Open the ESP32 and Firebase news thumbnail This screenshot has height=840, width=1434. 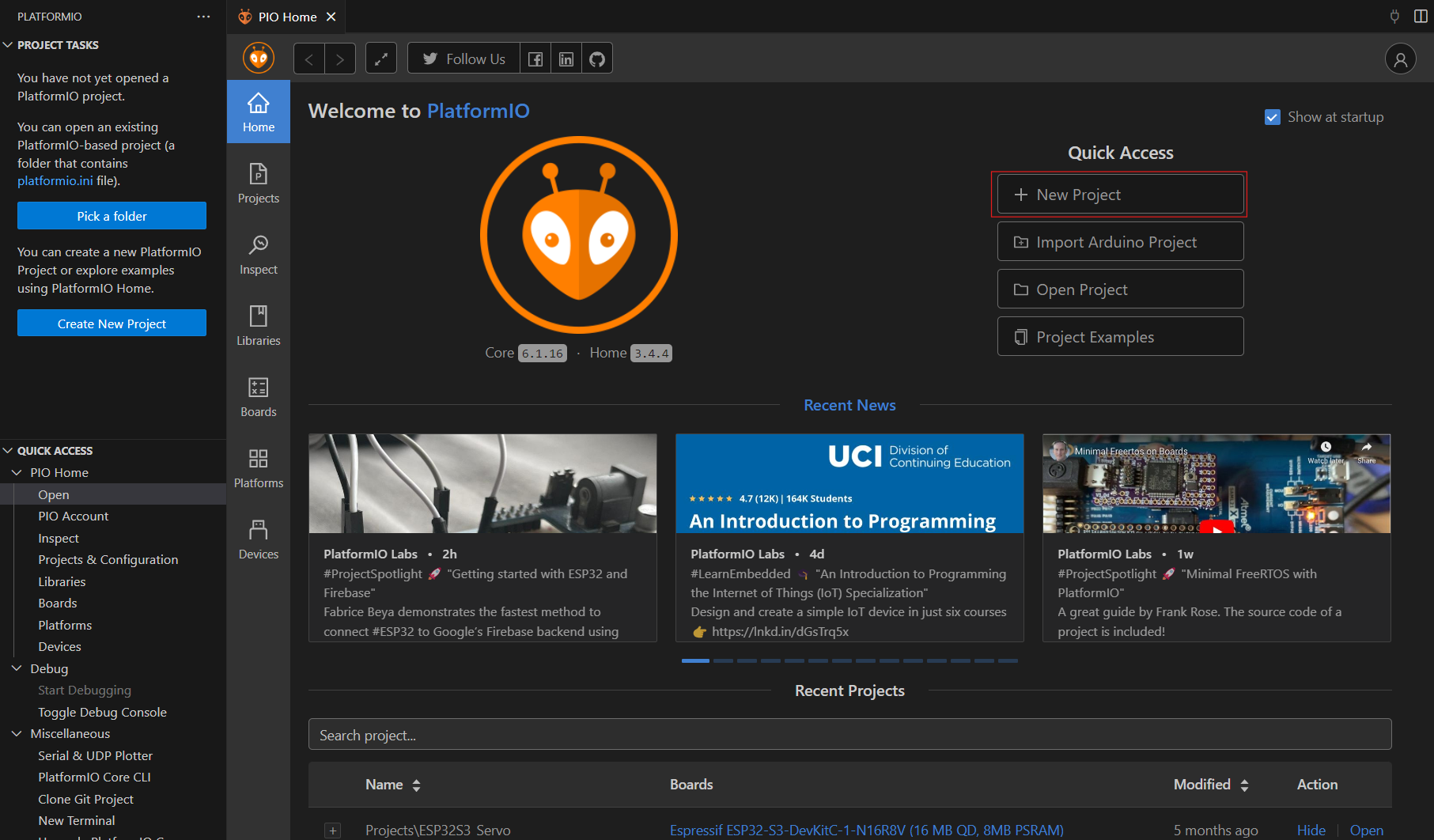tap(482, 483)
